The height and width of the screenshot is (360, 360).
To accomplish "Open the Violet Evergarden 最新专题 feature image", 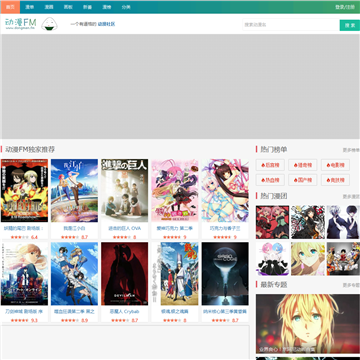I will pyautogui.click(x=308, y=324).
